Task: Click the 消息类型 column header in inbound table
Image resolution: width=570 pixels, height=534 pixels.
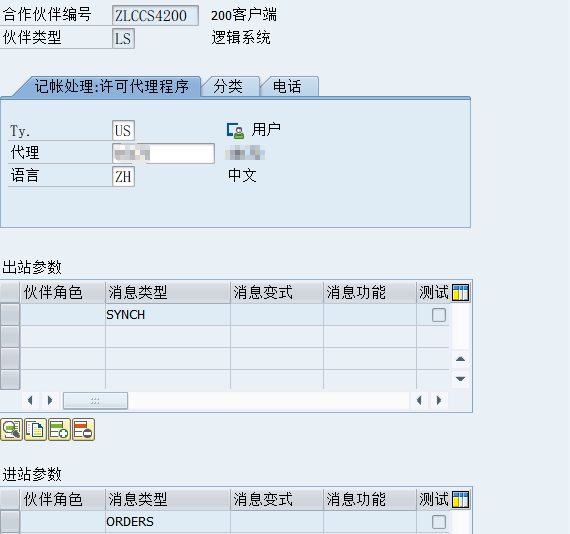Action: 168,499
